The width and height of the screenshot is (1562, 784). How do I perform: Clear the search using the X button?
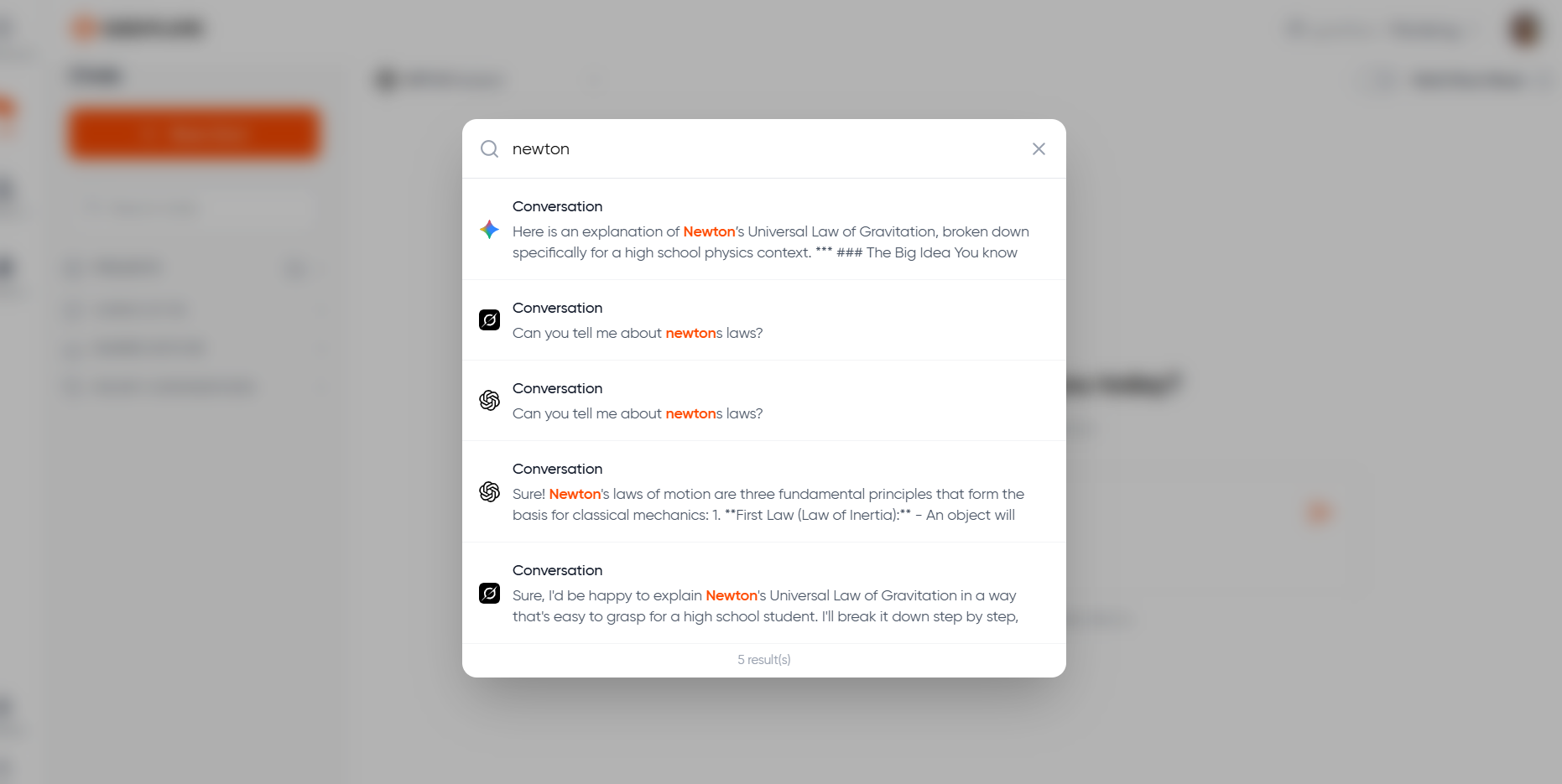(1039, 148)
